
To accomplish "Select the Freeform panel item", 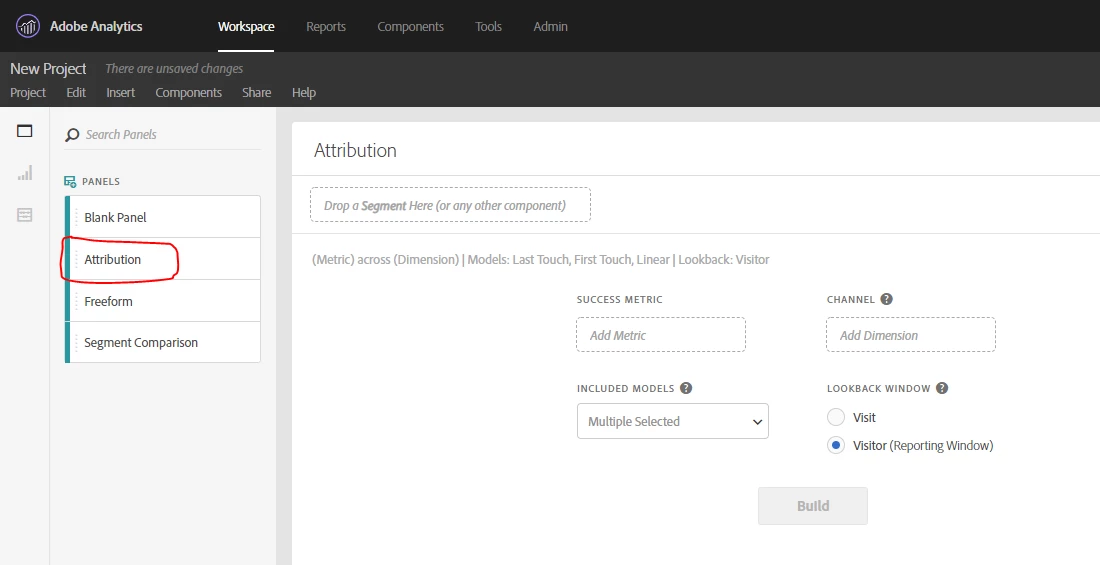I will click(x=163, y=301).
